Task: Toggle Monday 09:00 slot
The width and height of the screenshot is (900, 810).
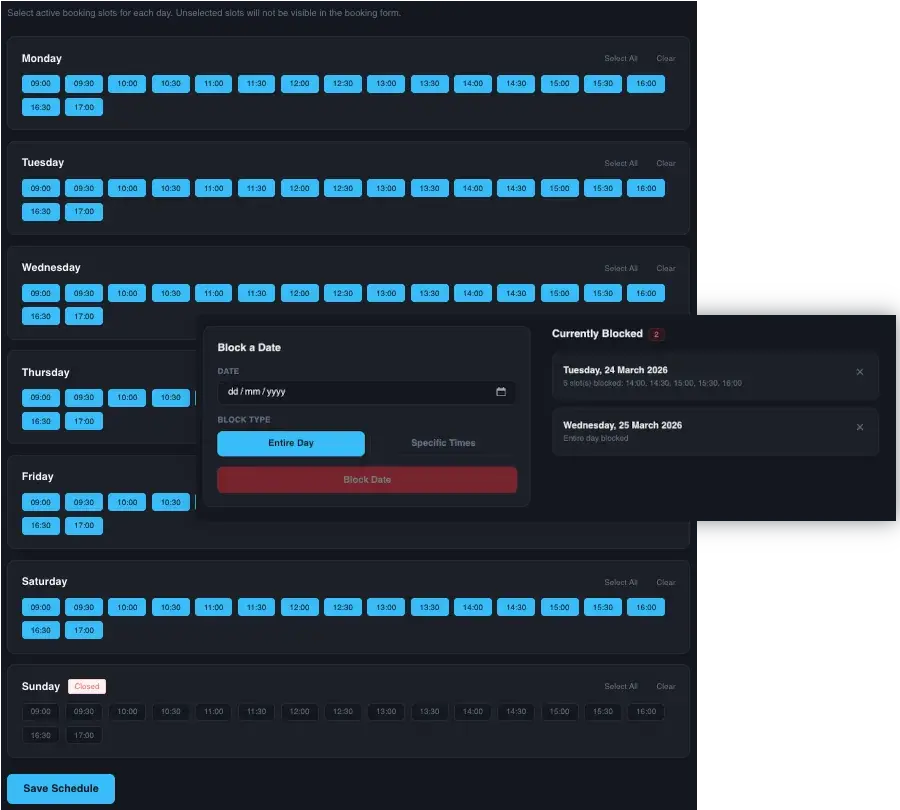Action: 41,84
